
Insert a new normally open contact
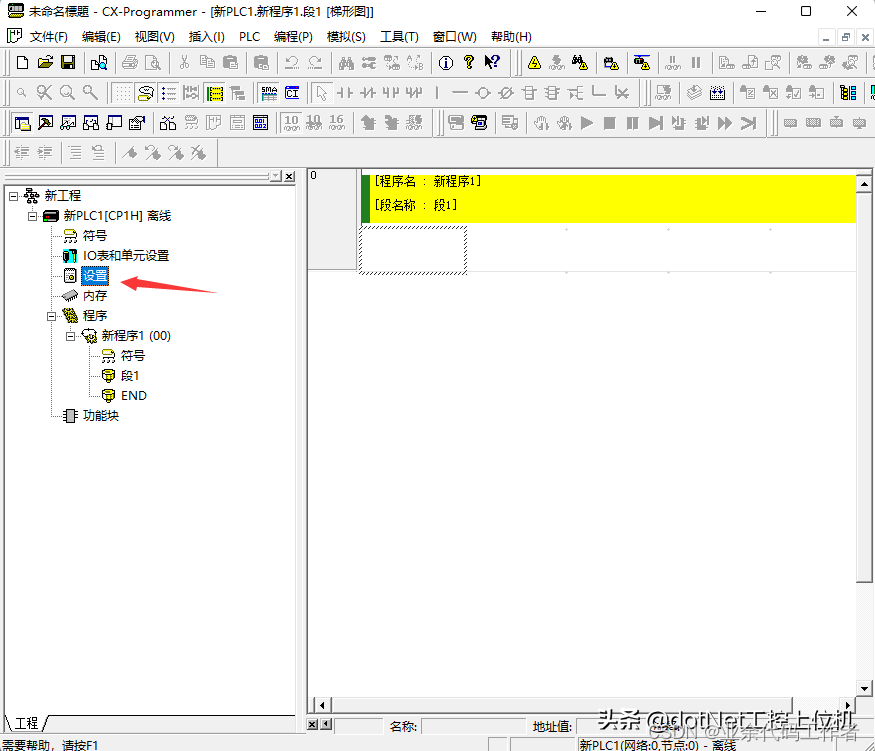click(x=345, y=93)
